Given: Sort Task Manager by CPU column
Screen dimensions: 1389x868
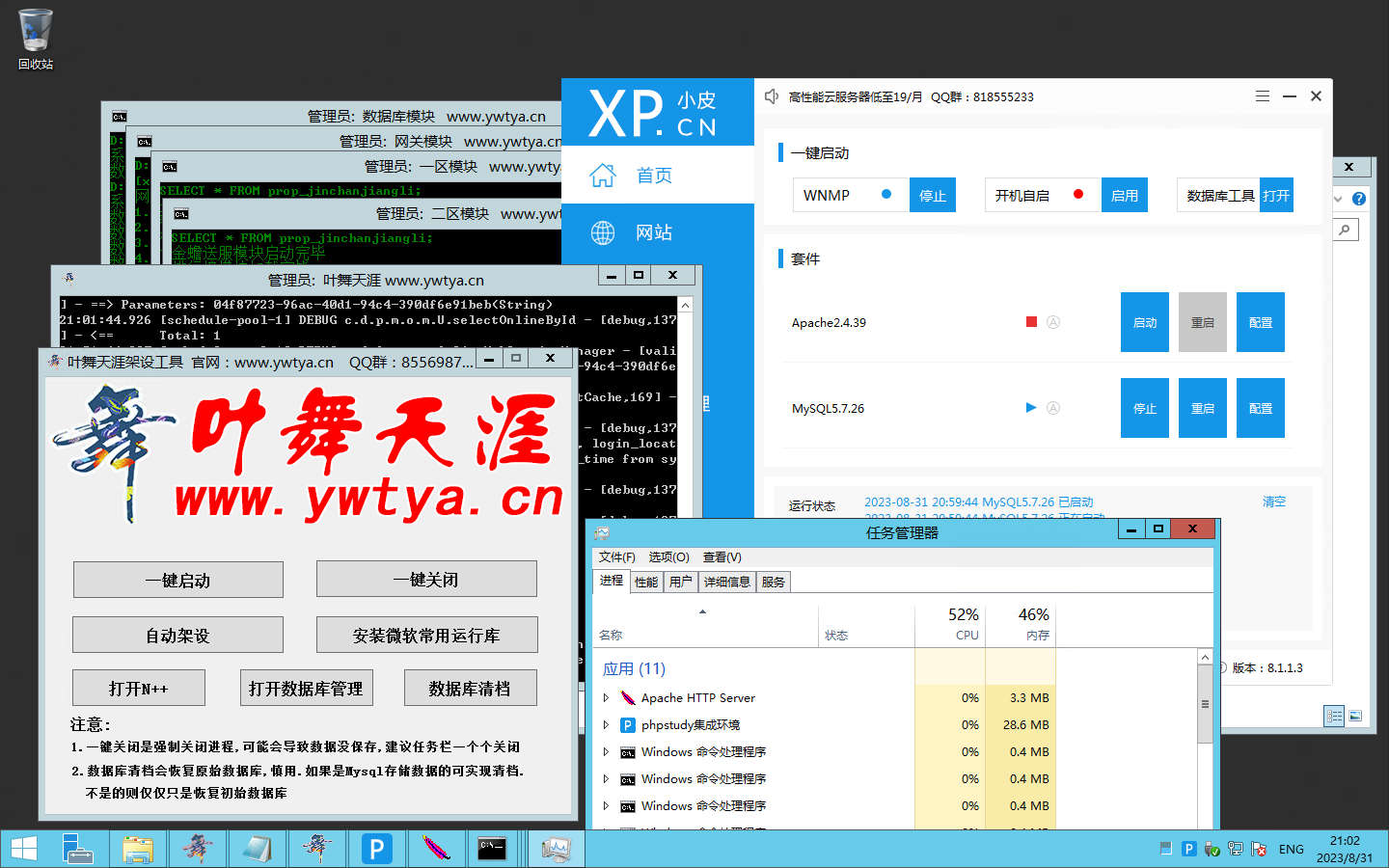Looking at the screenshot, I should [x=950, y=624].
